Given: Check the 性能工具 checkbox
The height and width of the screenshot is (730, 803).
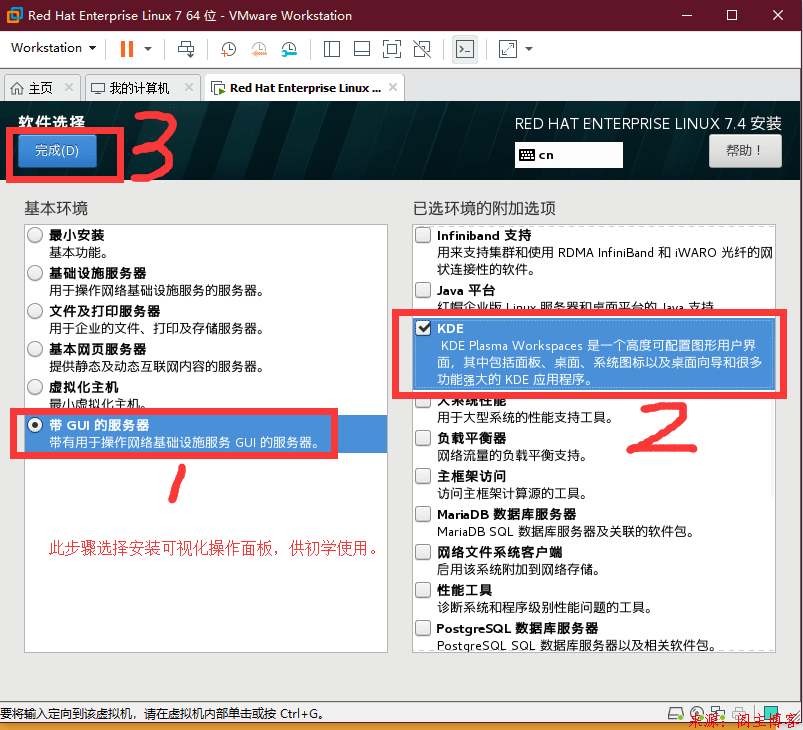Looking at the screenshot, I should pyautogui.click(x=423, y=590).
